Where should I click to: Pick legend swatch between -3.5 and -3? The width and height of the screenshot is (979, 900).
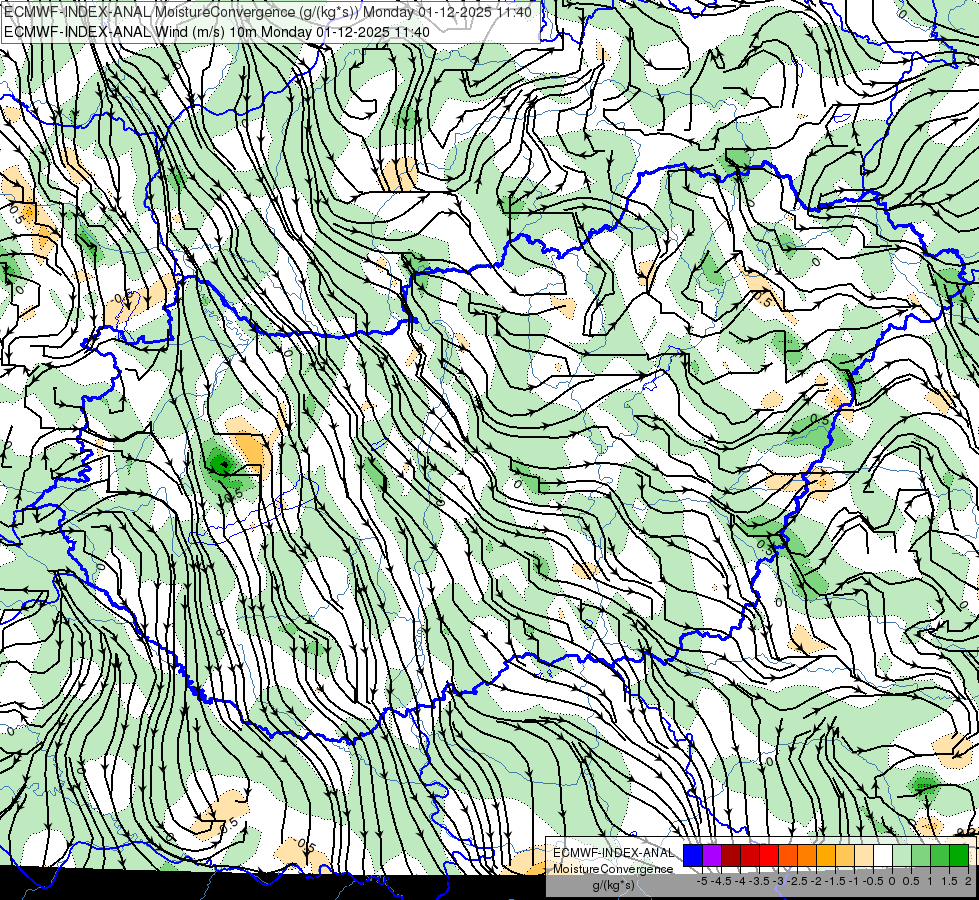point(769,856)
